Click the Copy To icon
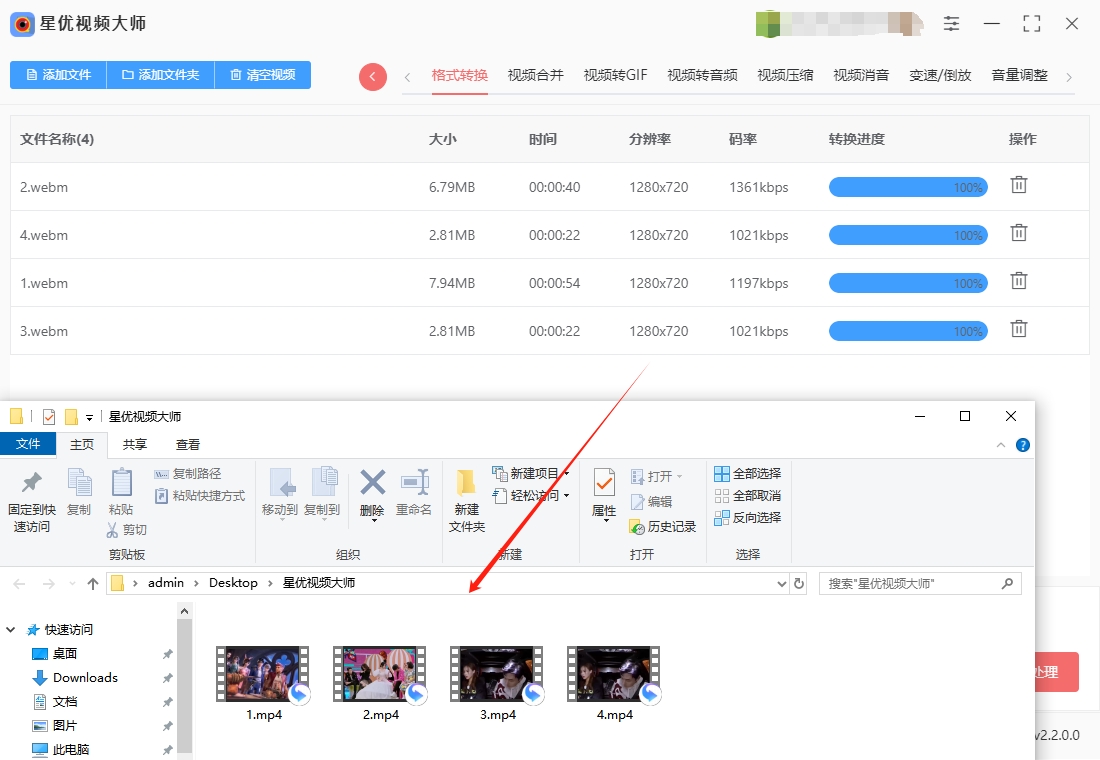This screenshot has width=1100, height=760. [x=324, y=484]
